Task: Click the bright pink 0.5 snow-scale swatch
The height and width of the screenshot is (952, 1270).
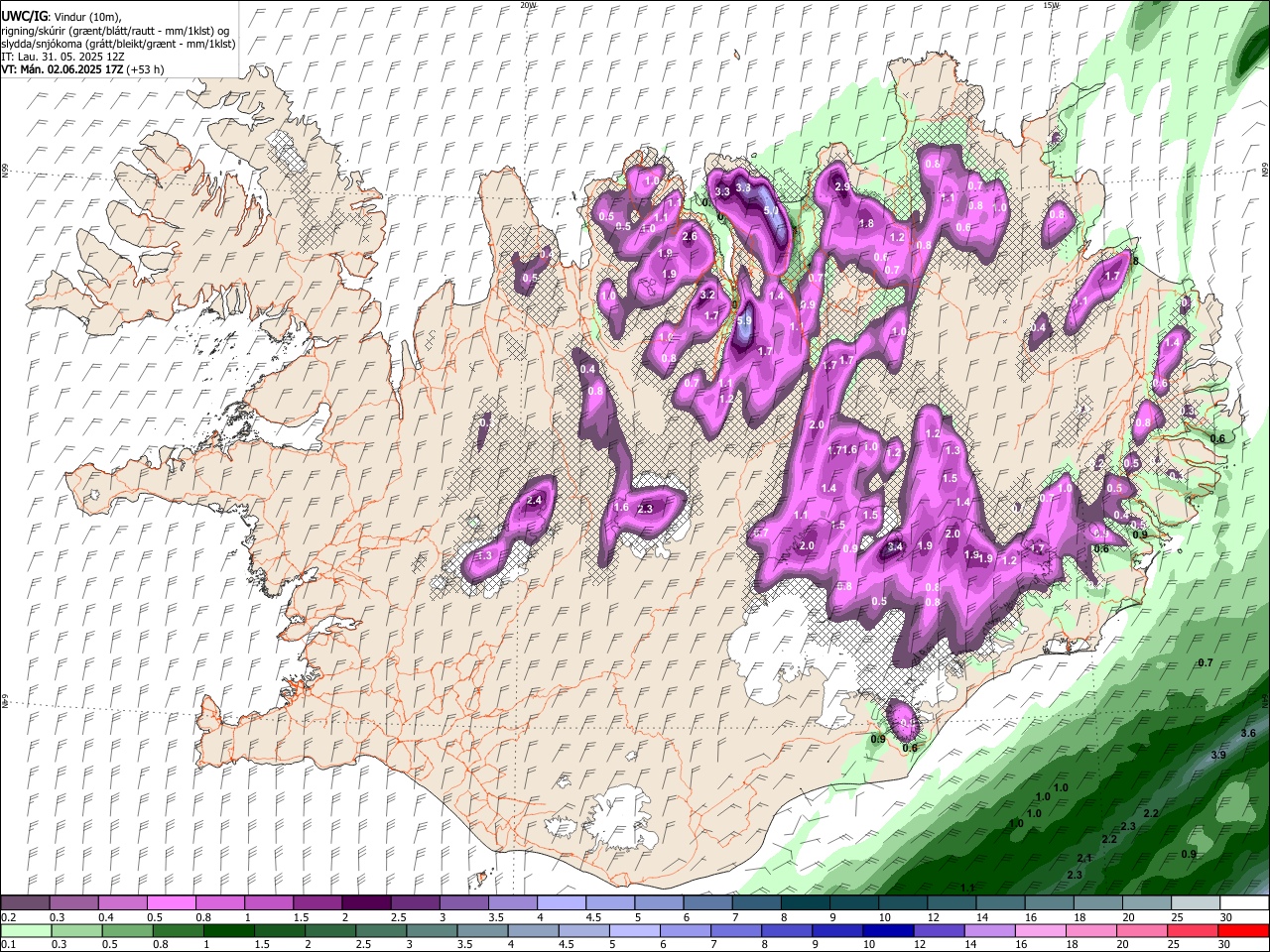Action: point(171,903)
